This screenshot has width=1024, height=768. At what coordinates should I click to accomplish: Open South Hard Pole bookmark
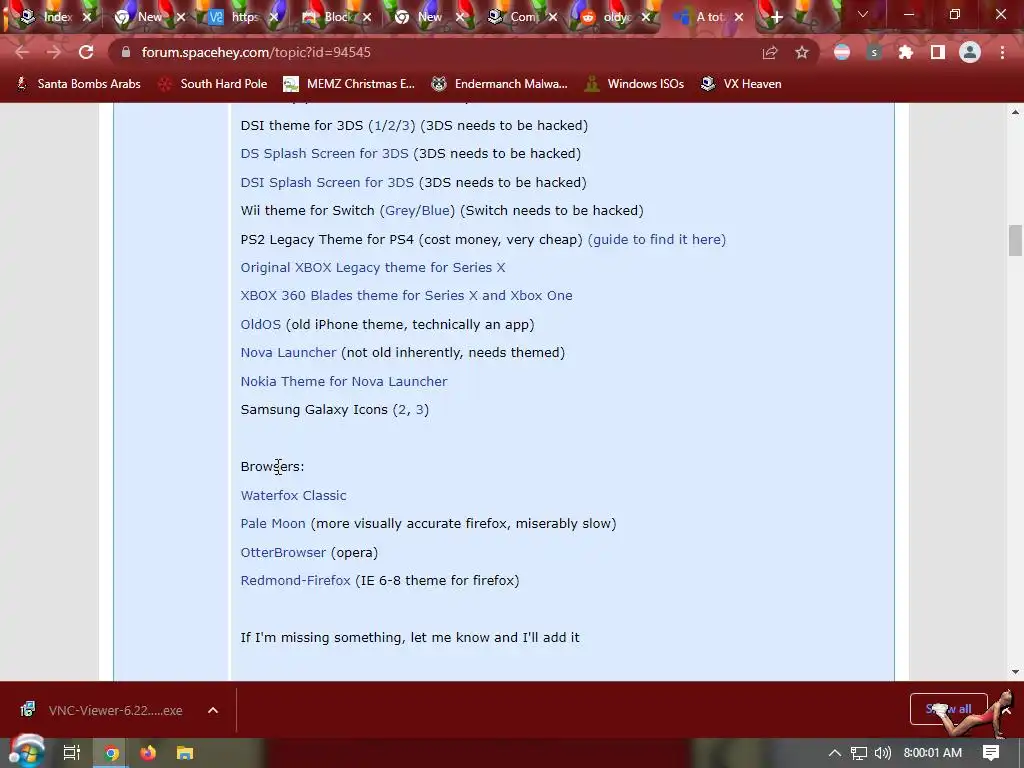pos(213,84)
